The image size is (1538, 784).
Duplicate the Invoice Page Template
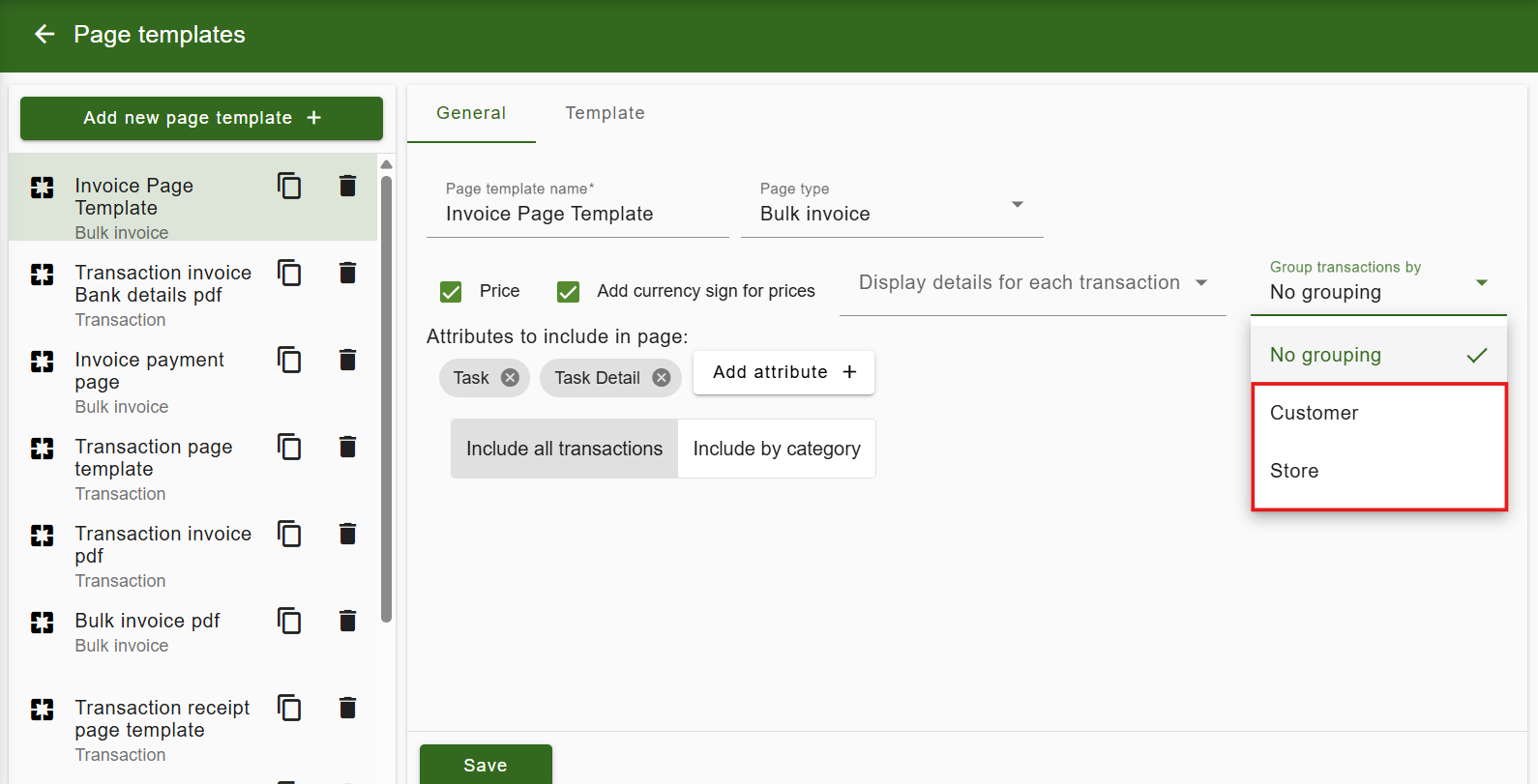(x=289, y=186)
